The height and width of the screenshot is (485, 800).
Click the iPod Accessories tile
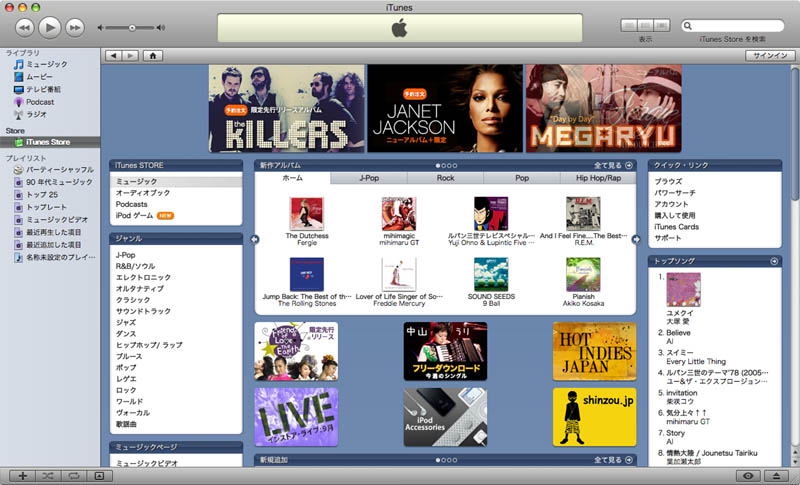tap(445, 417)
